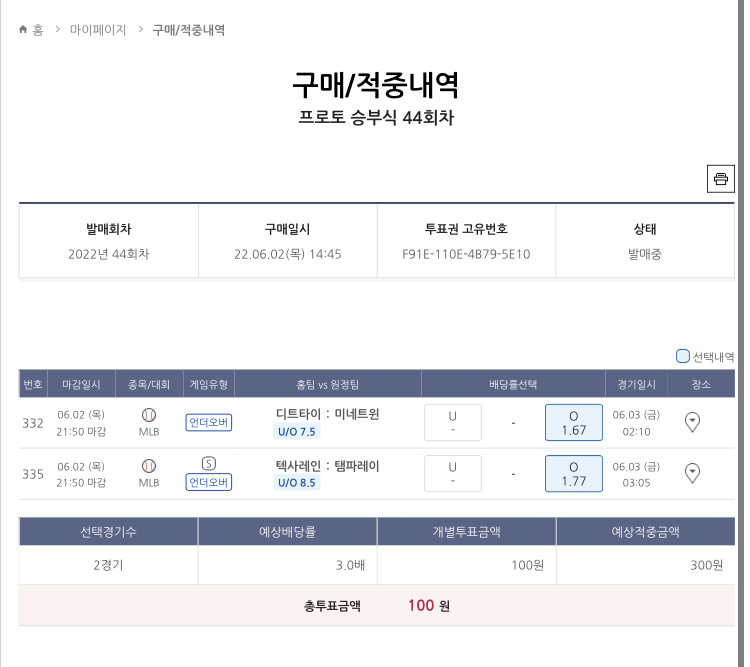The image size is (750, 667).
Task: Open venue location pin for game 332
Action: [692, 422]
